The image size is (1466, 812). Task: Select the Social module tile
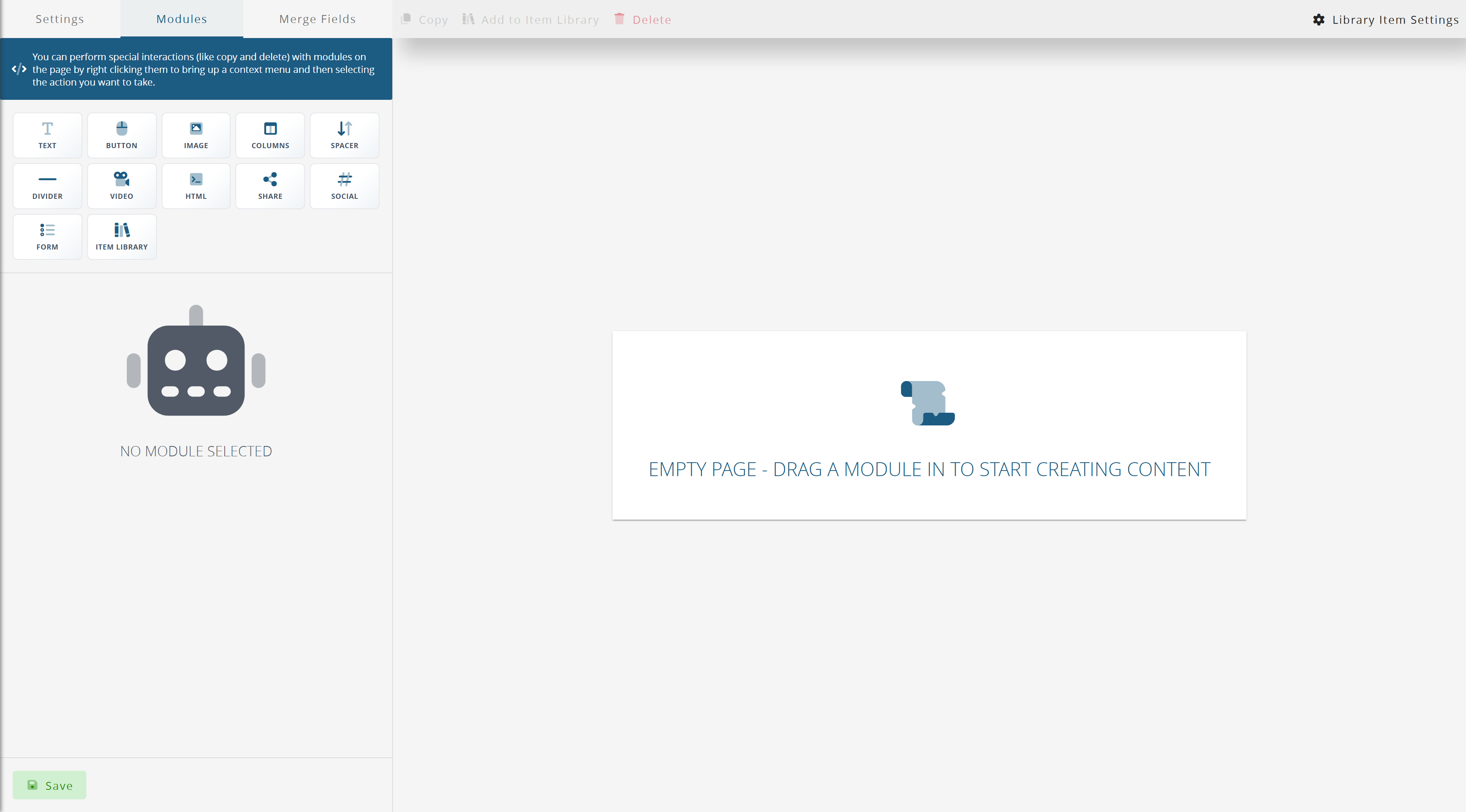point(345,186)
